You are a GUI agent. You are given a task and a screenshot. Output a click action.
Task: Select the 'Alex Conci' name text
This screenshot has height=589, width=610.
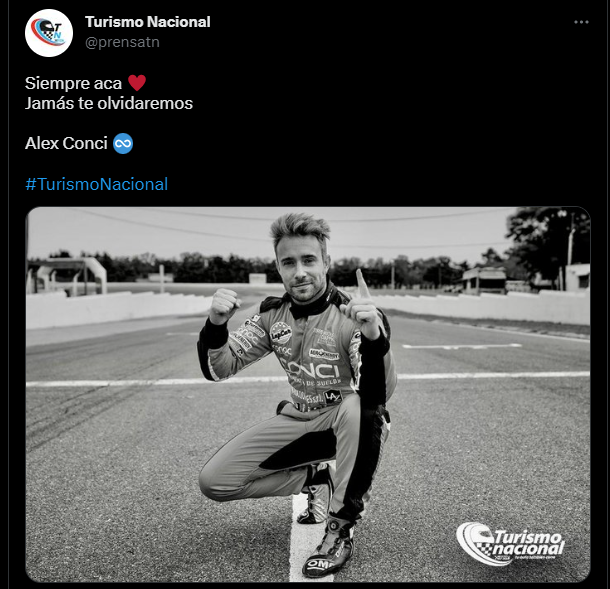click(x=66, y=144)
